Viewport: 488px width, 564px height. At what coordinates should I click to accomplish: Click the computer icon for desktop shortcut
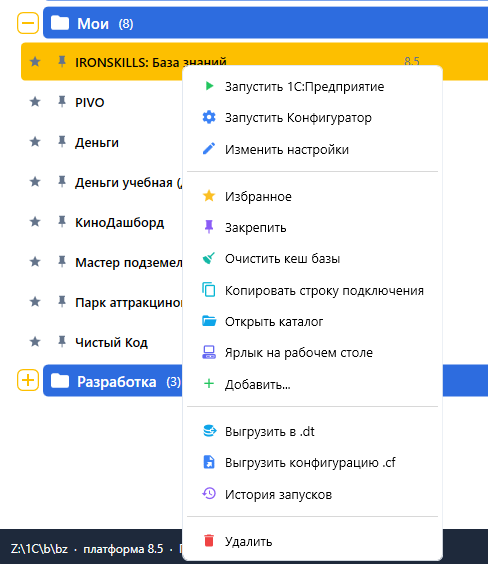pyautogui.click(x=209, y=352)
